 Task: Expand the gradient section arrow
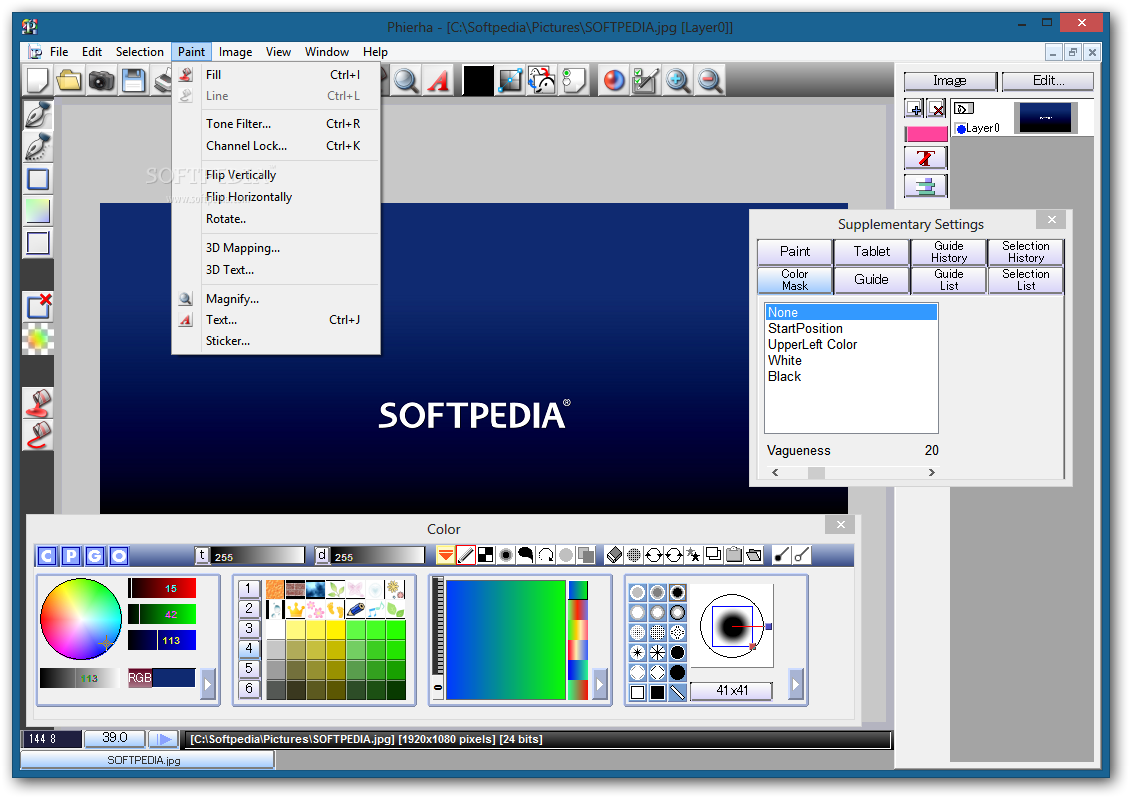coord(600,684)
